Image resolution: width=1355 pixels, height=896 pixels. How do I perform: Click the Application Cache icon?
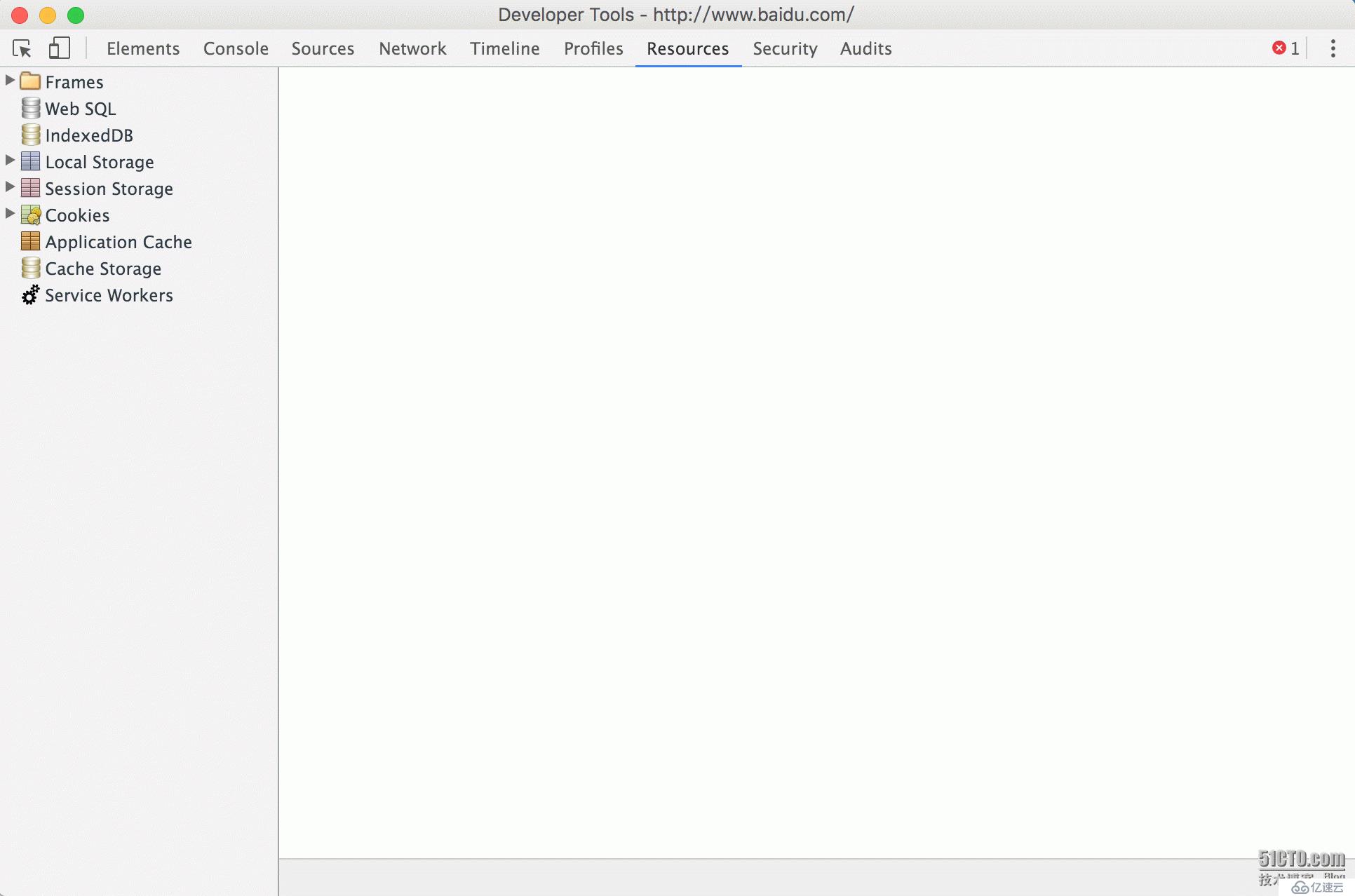[30, 241]
